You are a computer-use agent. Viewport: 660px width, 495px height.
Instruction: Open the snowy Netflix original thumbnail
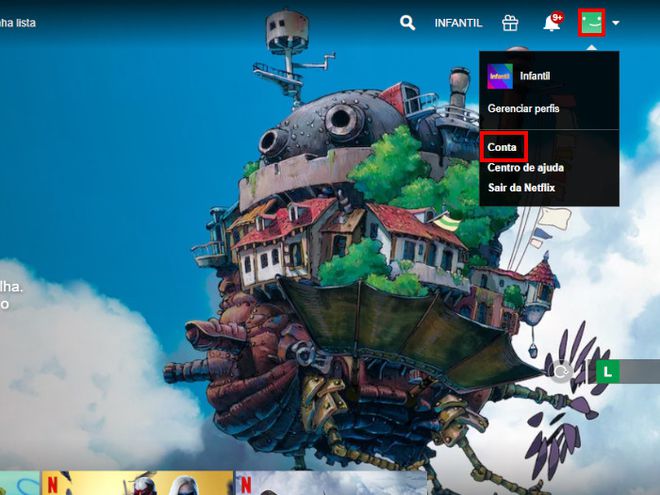tap(331, 483)
